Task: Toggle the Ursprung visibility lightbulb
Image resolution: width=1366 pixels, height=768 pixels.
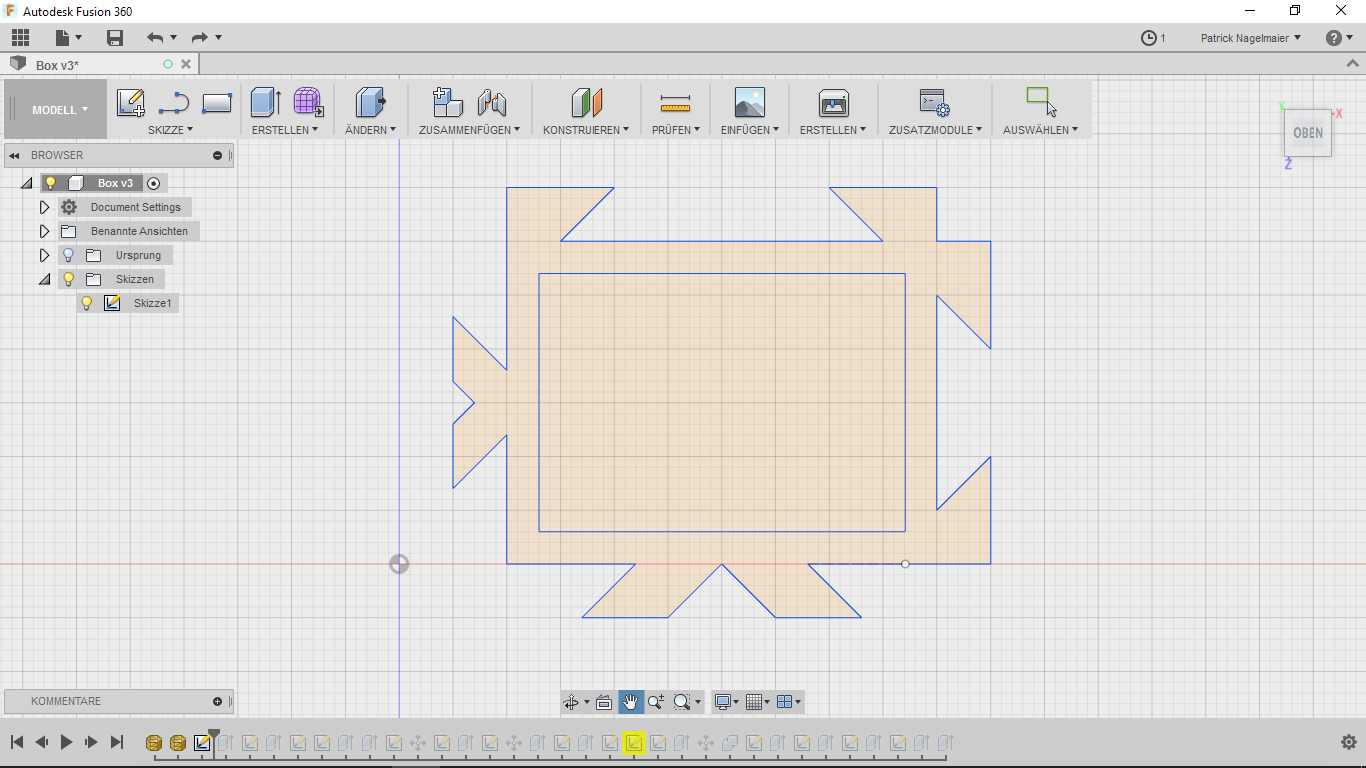Action: [67, 255]
